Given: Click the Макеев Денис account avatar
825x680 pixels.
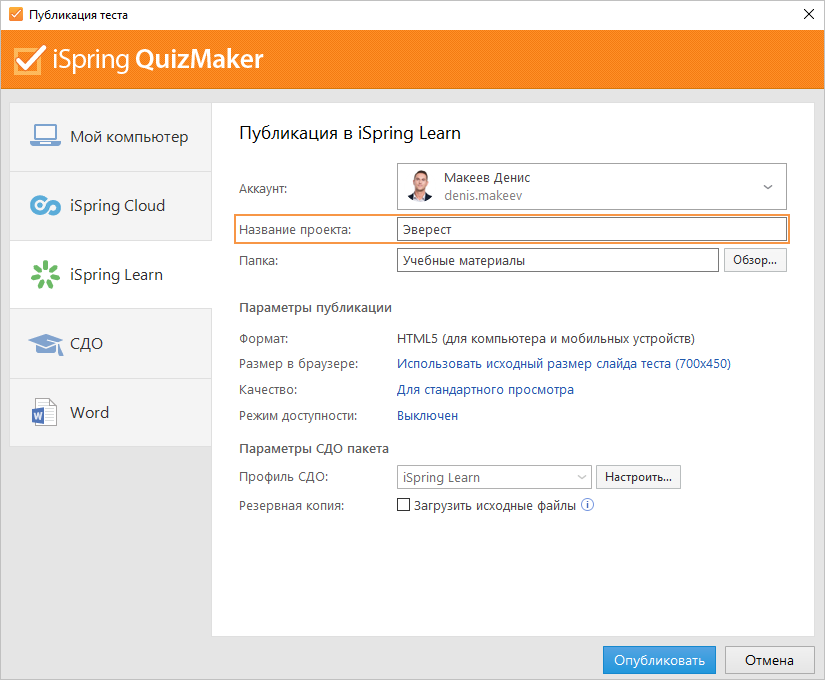Looking at the screenshot, I should coord(420,186).
